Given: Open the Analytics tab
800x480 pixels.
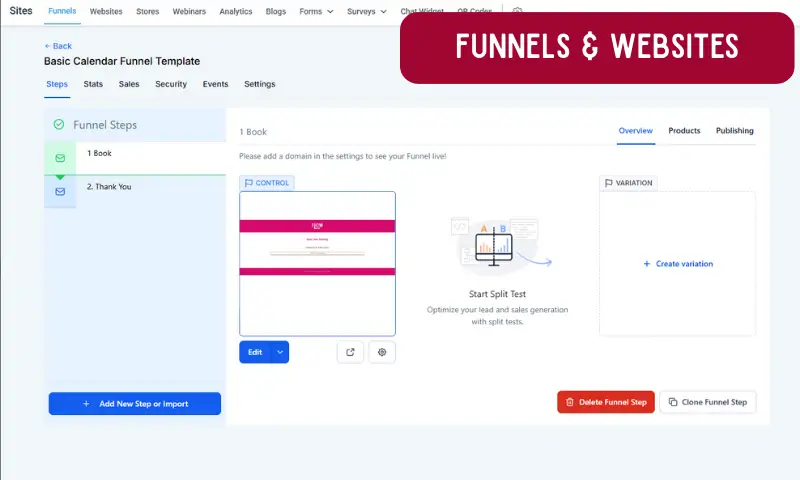Looking at the screenshot, I should pyautogui.click(x=236, y=11).
